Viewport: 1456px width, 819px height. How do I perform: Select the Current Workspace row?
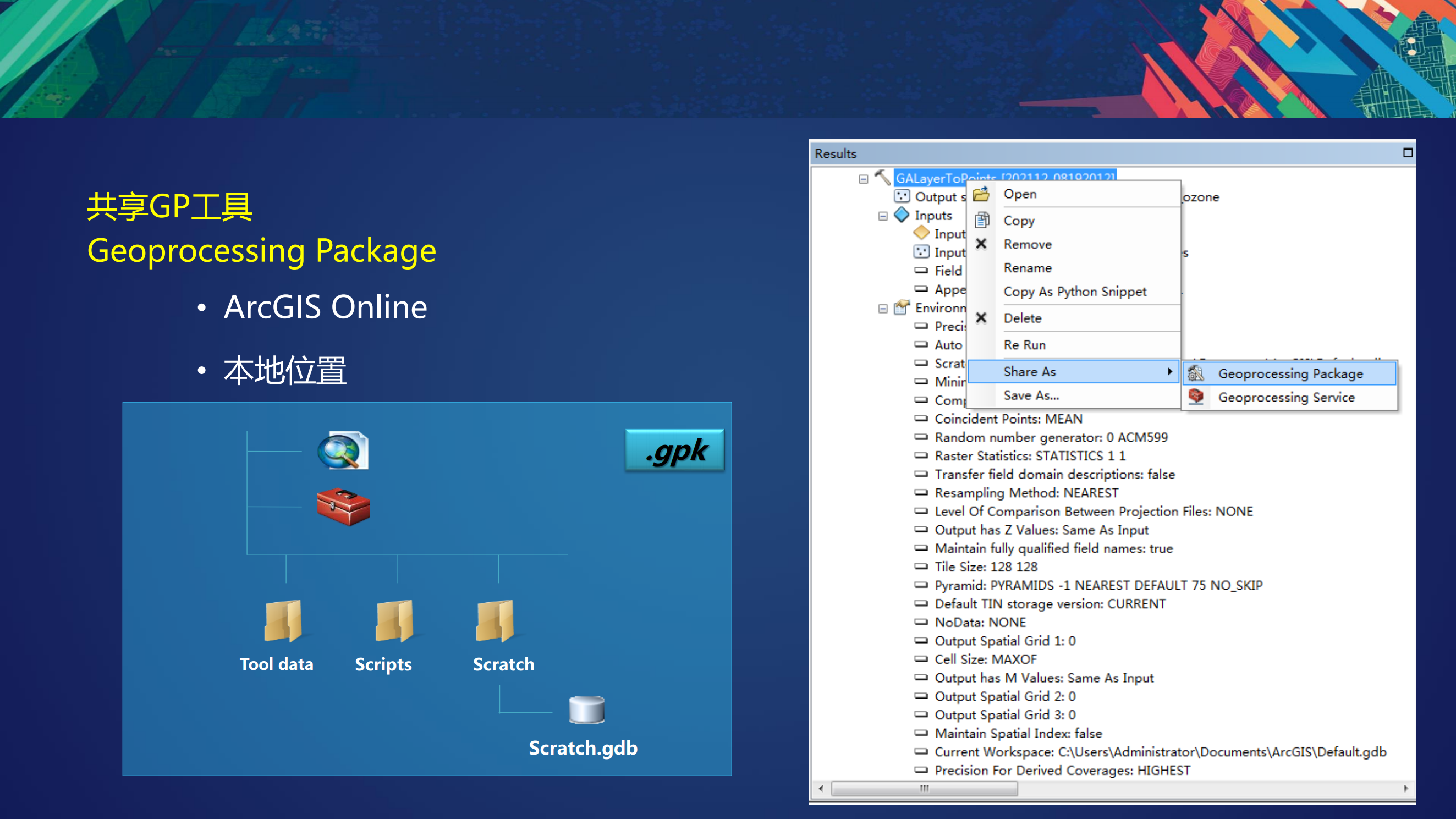click(x=1161, y=752)
